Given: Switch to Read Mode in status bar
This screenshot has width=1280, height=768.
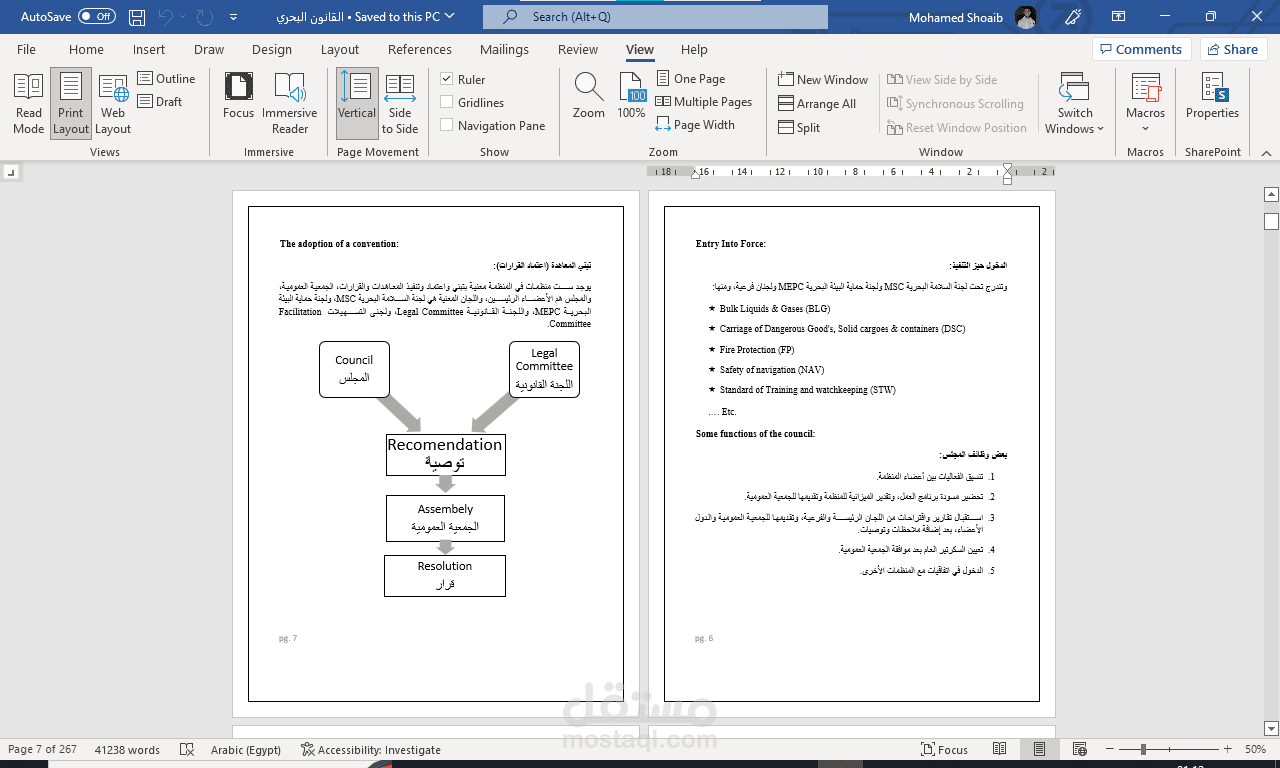Looking at the screenshot, I should (1000, 749).
